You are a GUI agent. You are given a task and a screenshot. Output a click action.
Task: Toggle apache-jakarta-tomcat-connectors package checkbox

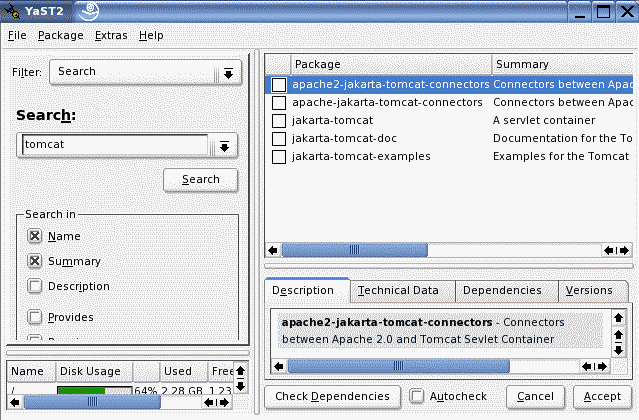pos(279,103)
